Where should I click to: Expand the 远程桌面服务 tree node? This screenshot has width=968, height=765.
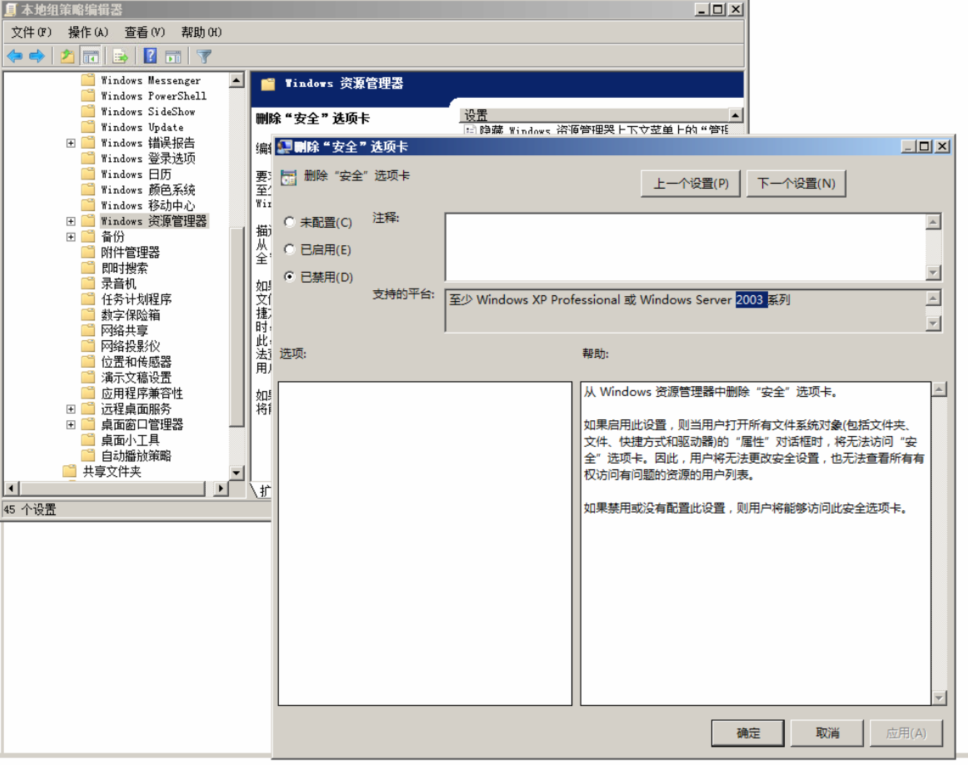point(70,409)
